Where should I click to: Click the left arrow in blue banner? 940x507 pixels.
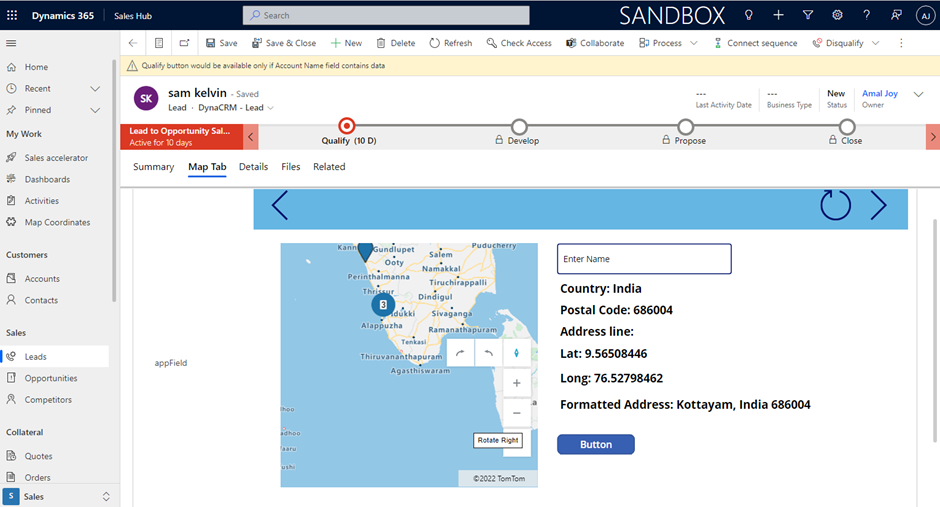coord(280,205)
